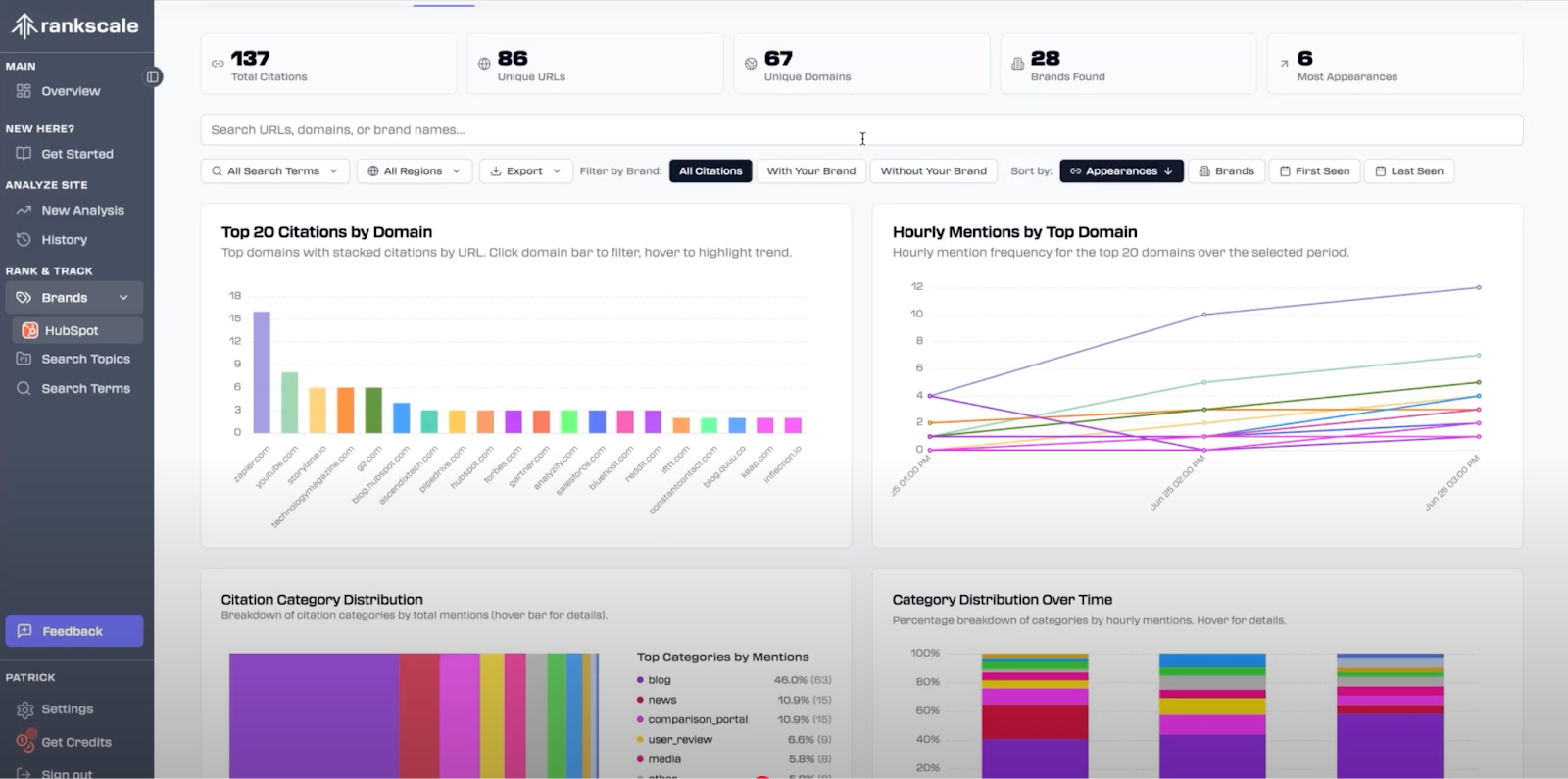Click the Hourly Mentions by Top Domain title
This screenshot has width=1568, height=779.
click(x=1014, y=232)
